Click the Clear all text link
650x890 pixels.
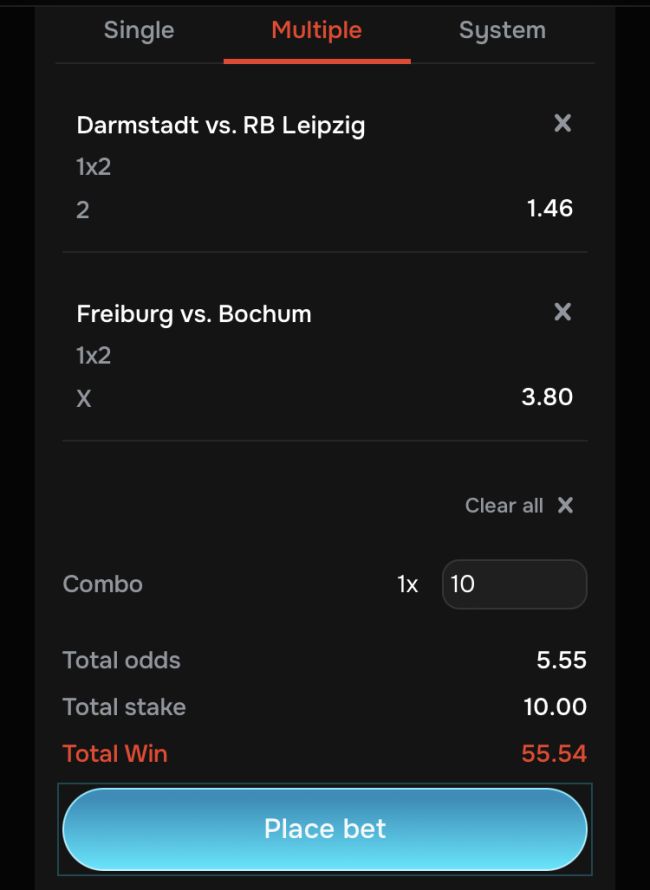pyautogui.click(x=504, y=505)
